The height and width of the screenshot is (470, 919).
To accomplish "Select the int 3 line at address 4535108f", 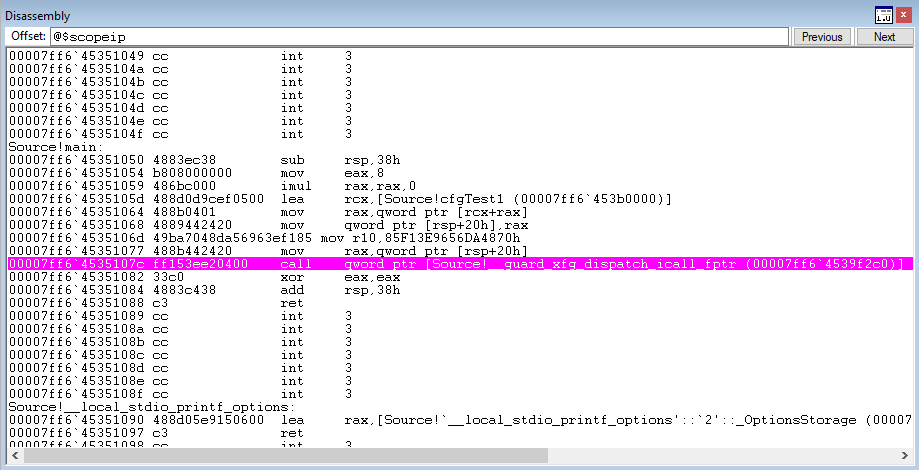I will click(x=181, y=394).
